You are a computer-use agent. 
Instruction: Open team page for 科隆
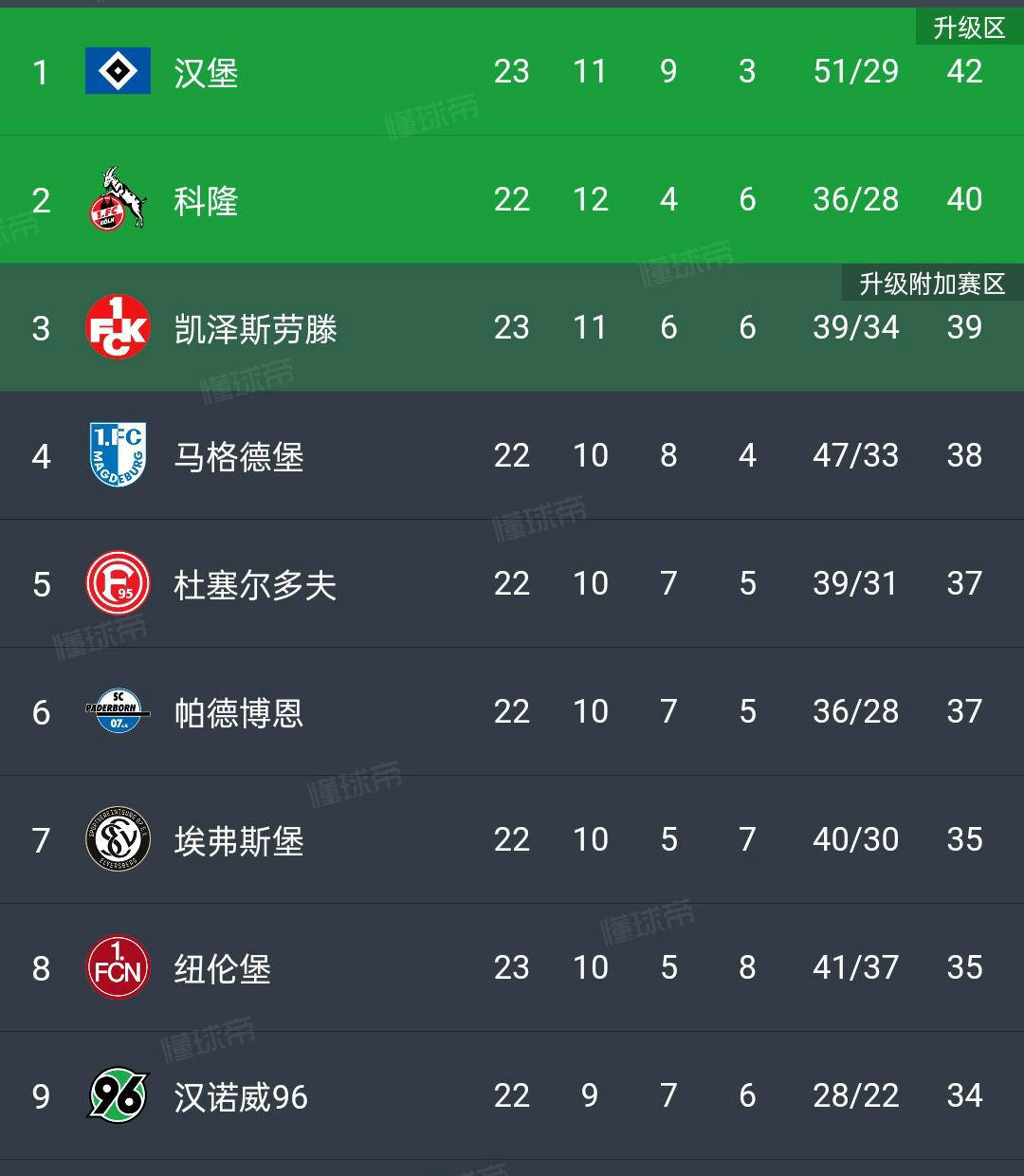pyautogui.click(x=206, y=201)
